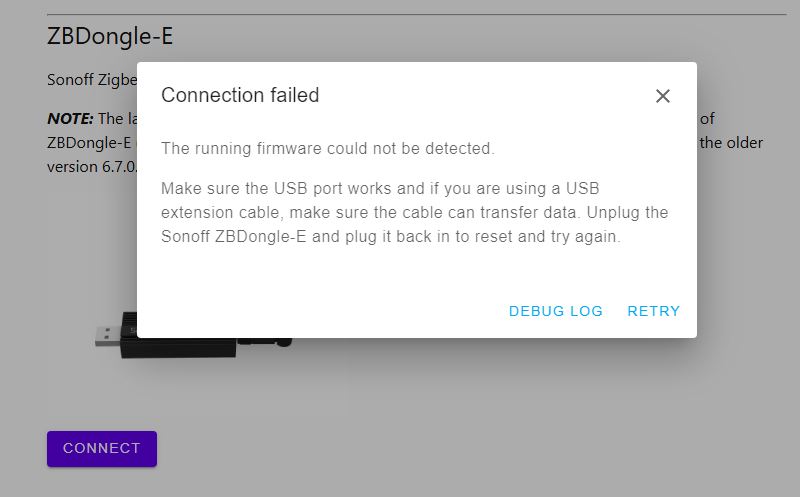Open the DEBUG LOG
Image resolution: width=800 pixels, height=497 pixels.
[556, 311]
